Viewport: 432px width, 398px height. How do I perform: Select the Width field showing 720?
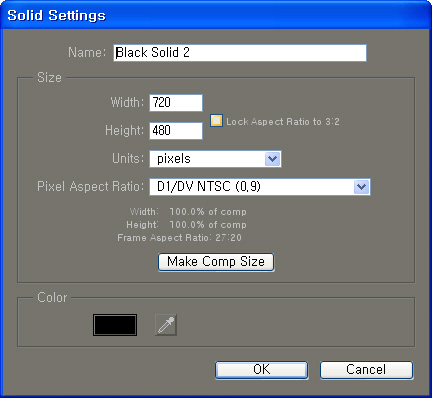(176, 103)
